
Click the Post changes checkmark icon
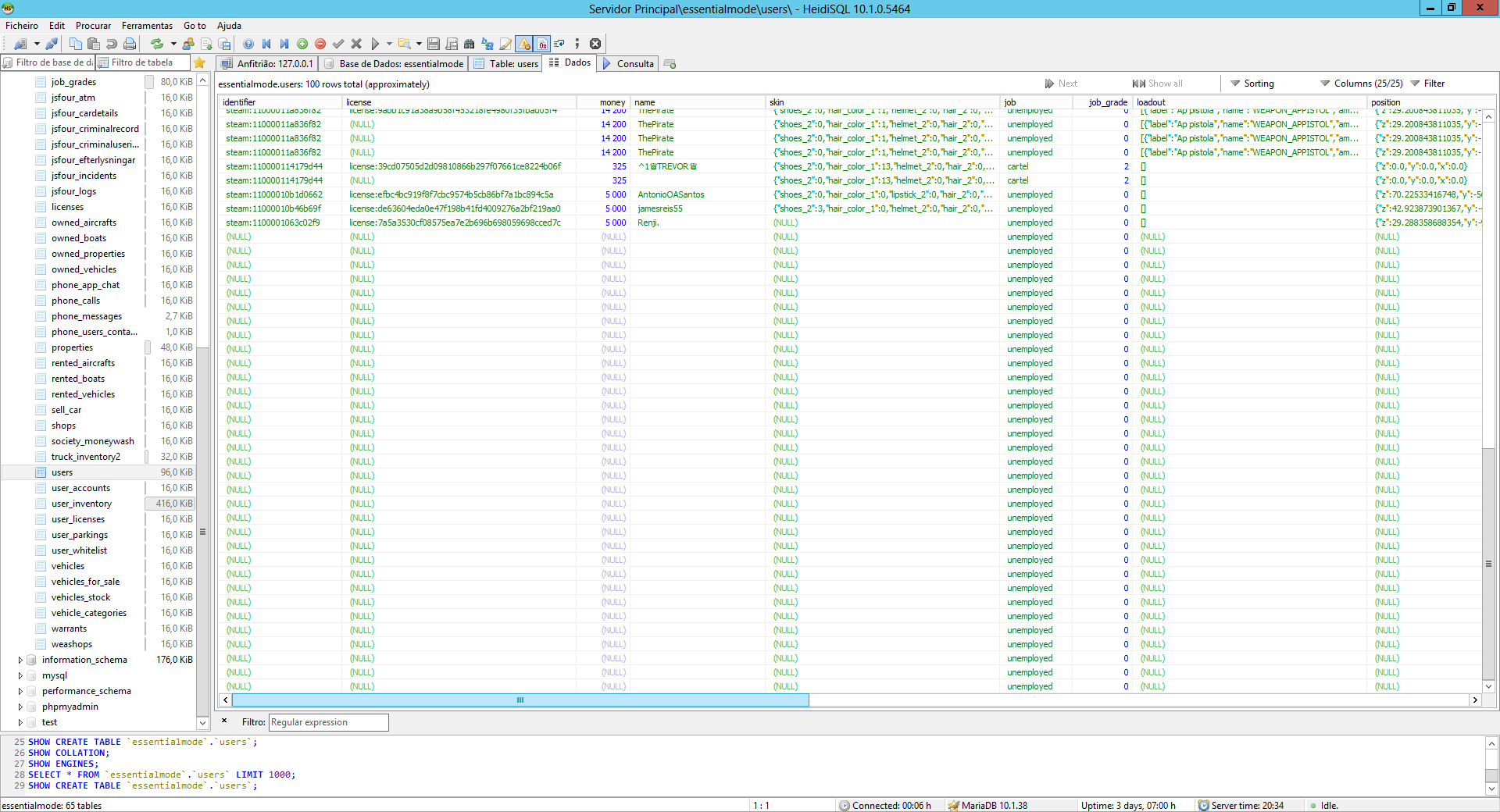tap(338, 44)
